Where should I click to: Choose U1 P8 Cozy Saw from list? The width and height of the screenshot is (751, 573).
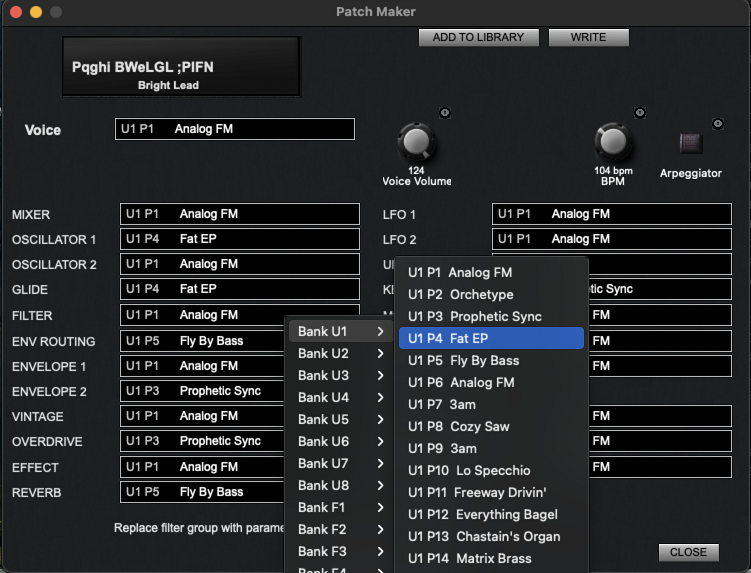pos(490,426)
